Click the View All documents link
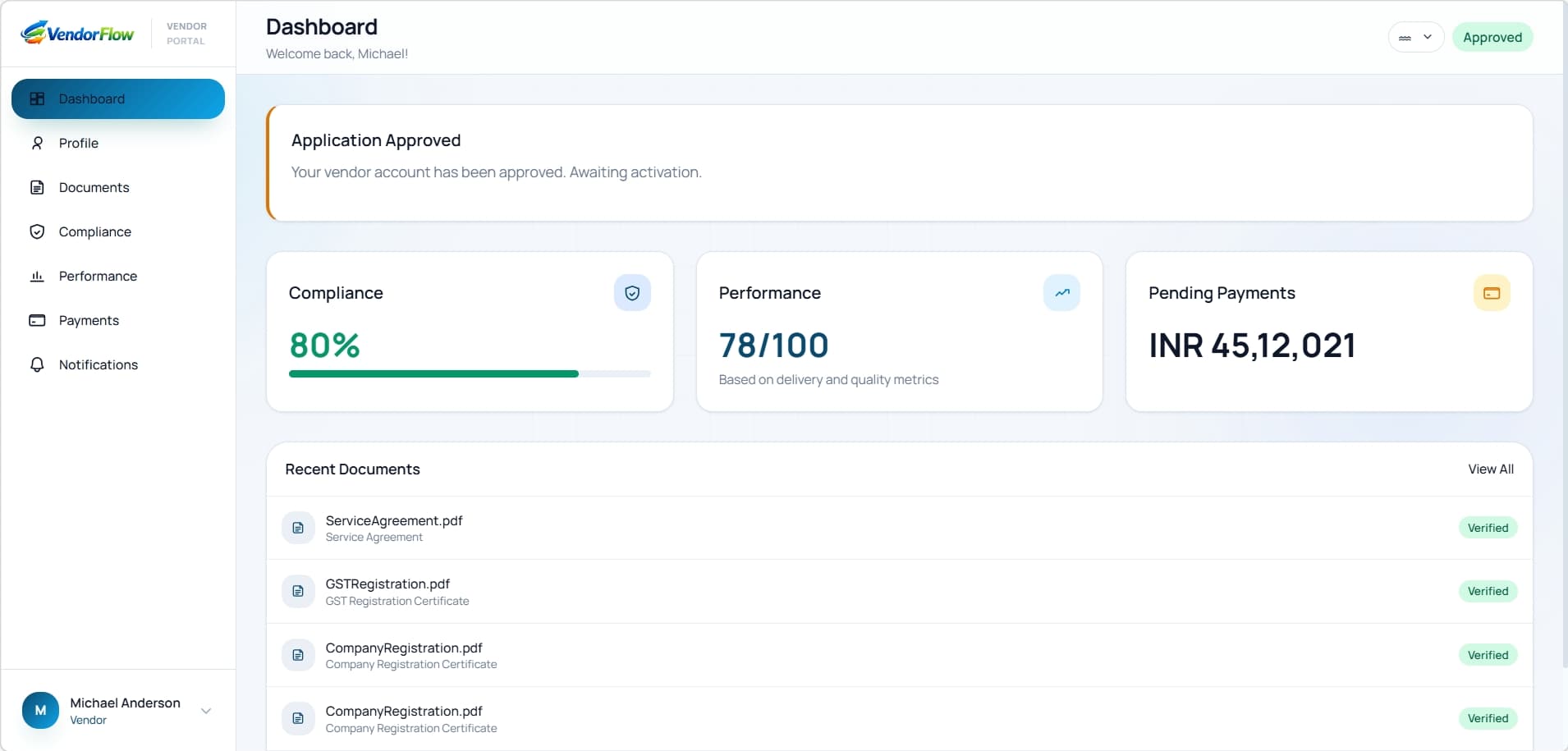This screenshot has height=751, width=1568. tap(1491, 469)
